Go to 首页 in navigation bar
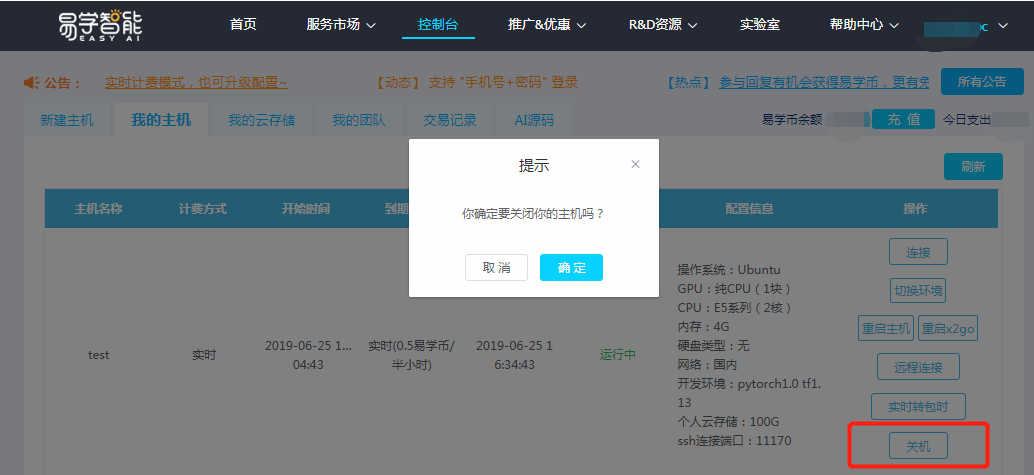Screen dimensions: 1034x475 (243, 25)
